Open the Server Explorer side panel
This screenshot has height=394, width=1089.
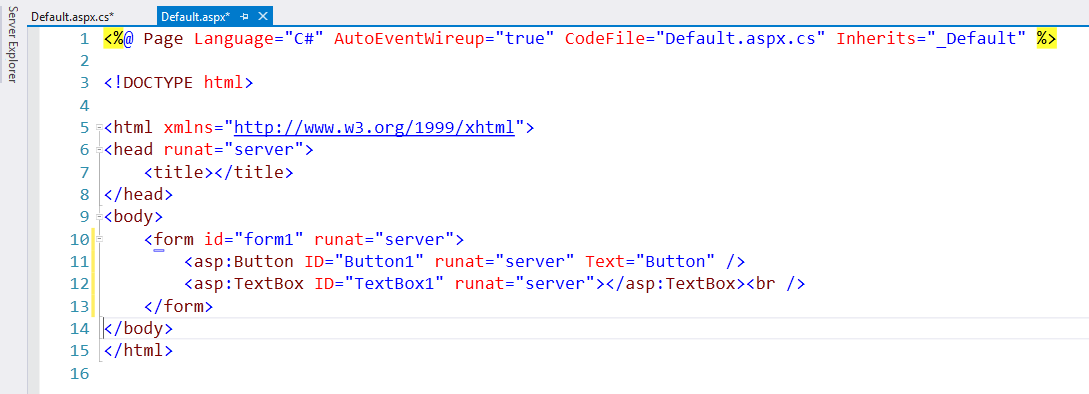(13, 44)
